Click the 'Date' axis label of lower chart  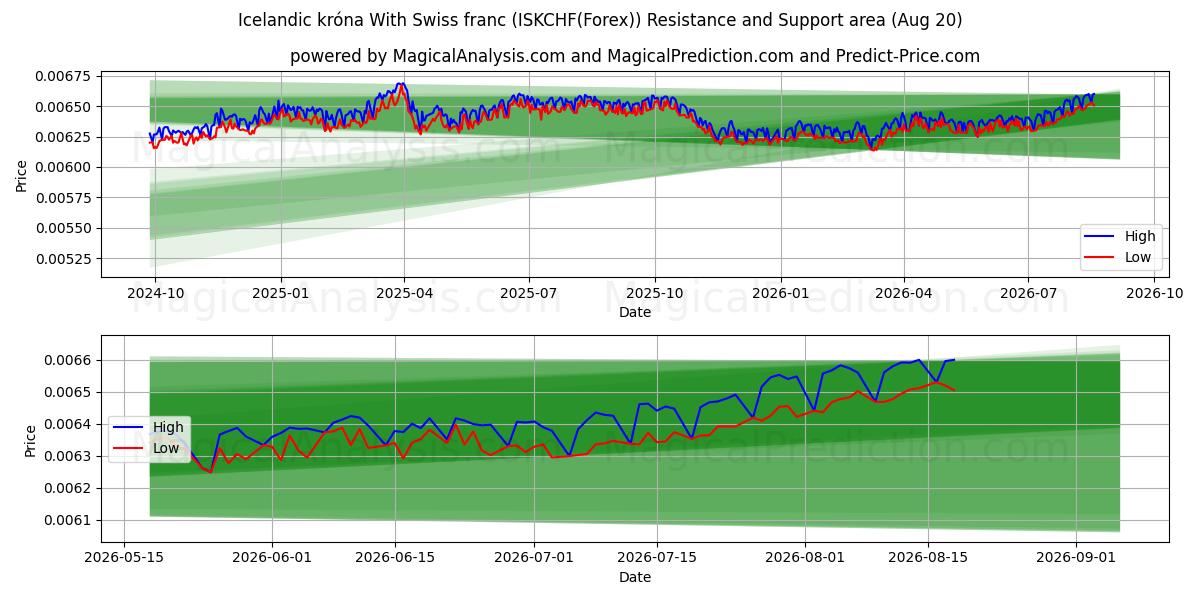coord(635,577)
